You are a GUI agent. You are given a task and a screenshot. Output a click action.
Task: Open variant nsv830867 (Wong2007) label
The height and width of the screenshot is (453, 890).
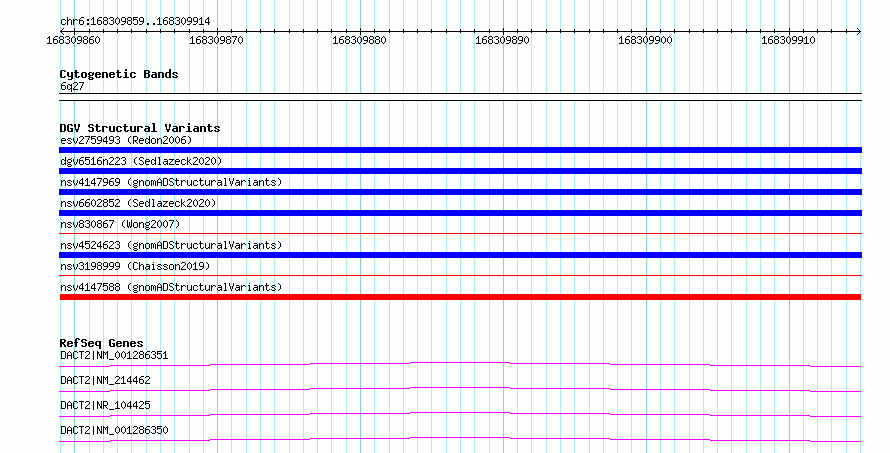tap(120, 224)
